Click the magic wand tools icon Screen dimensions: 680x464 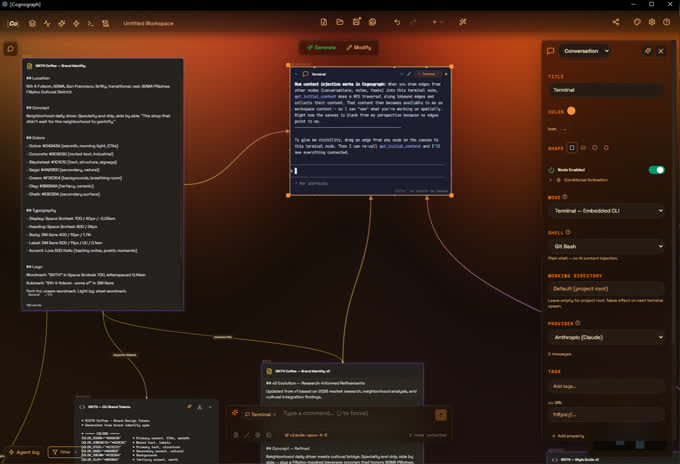click(463, 22)
